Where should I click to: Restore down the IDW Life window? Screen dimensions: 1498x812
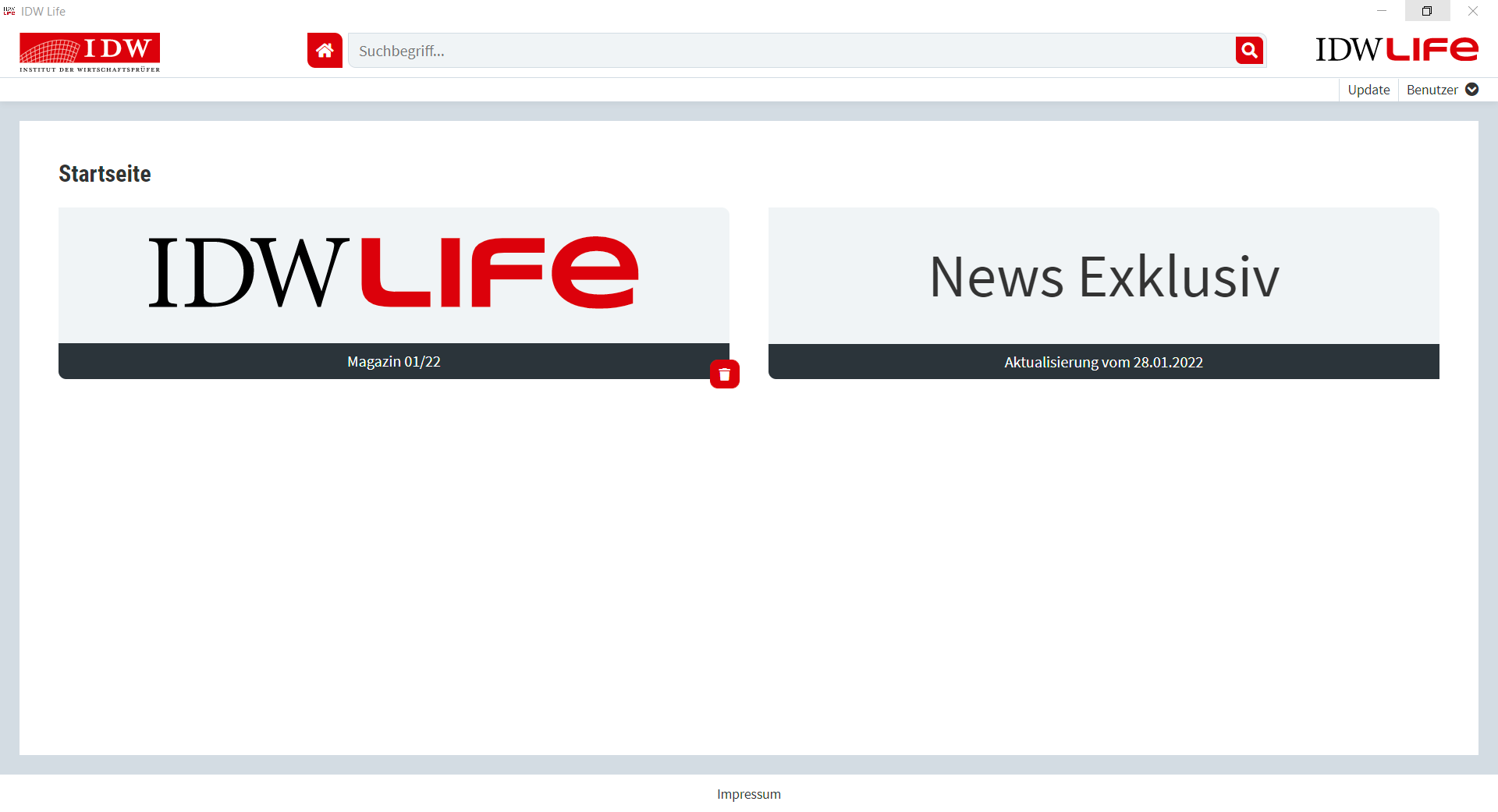pyautogui.click(x=1427, y=11)
